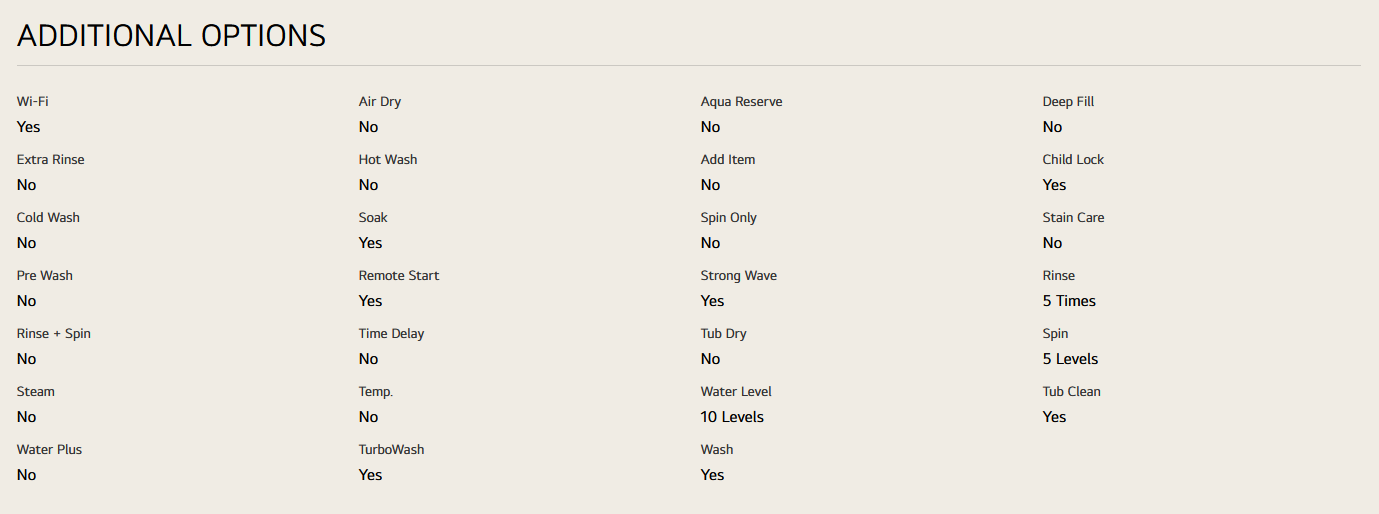1379x514 pixels.
Task: Click the Stain Care label
Action: pos(1073,218)
